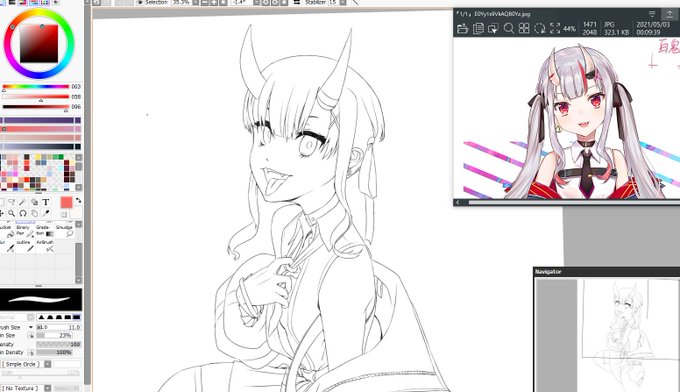The image size is (680, 392).
Task: Open the viewer's menu lines icon
Action: point(652,14)
